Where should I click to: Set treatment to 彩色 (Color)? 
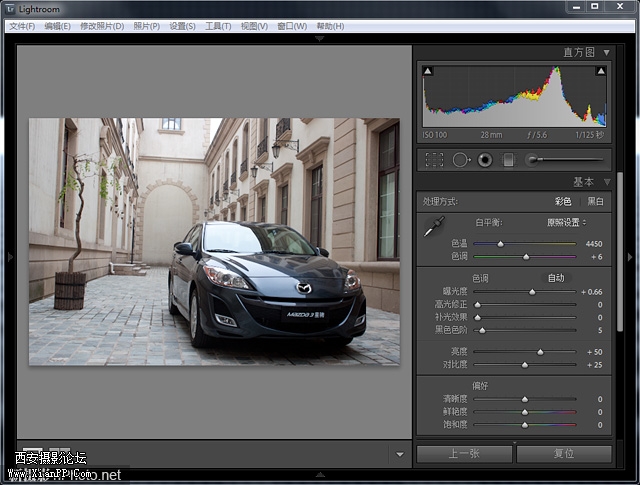tap(563, 201)
